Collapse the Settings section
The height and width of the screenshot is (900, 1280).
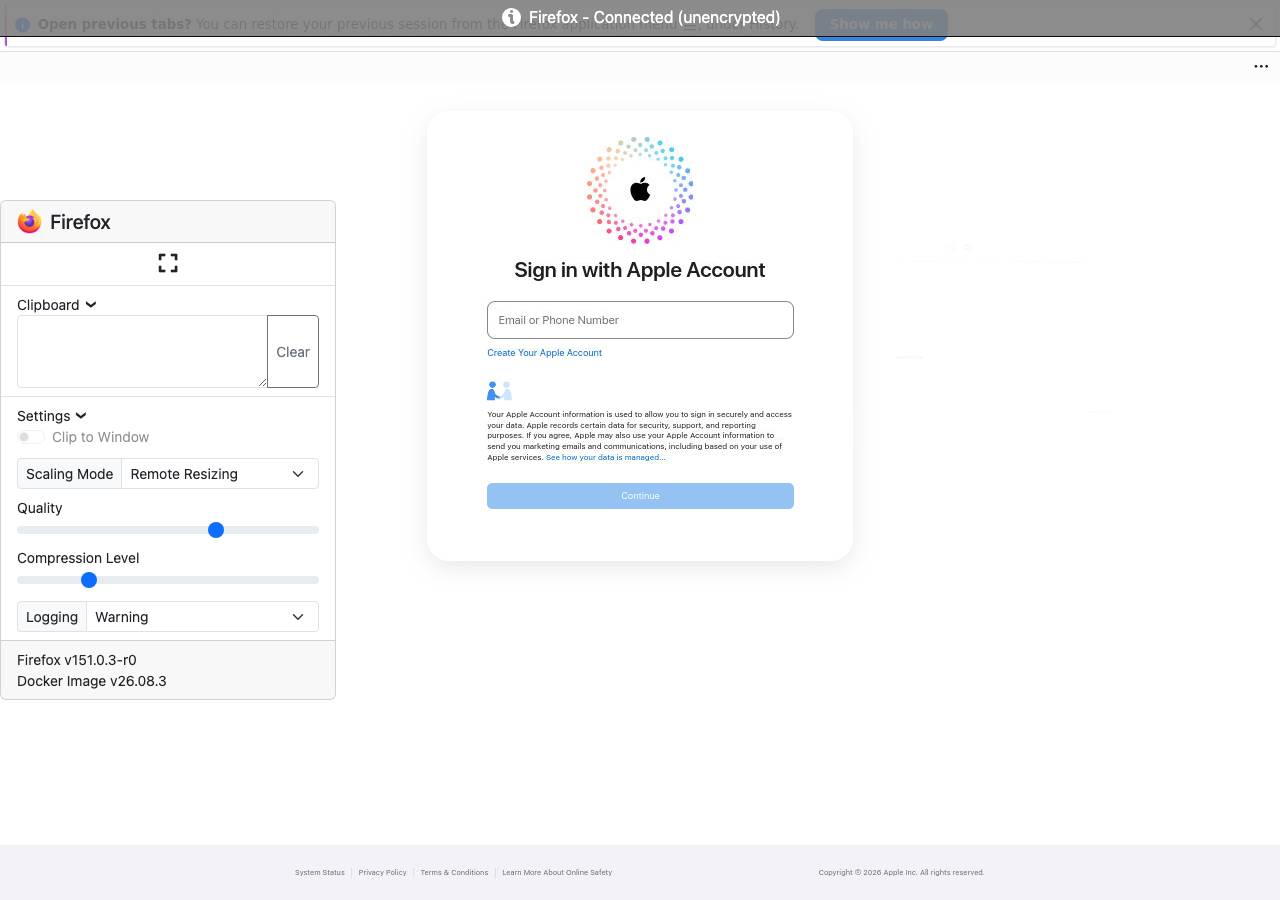52,416
